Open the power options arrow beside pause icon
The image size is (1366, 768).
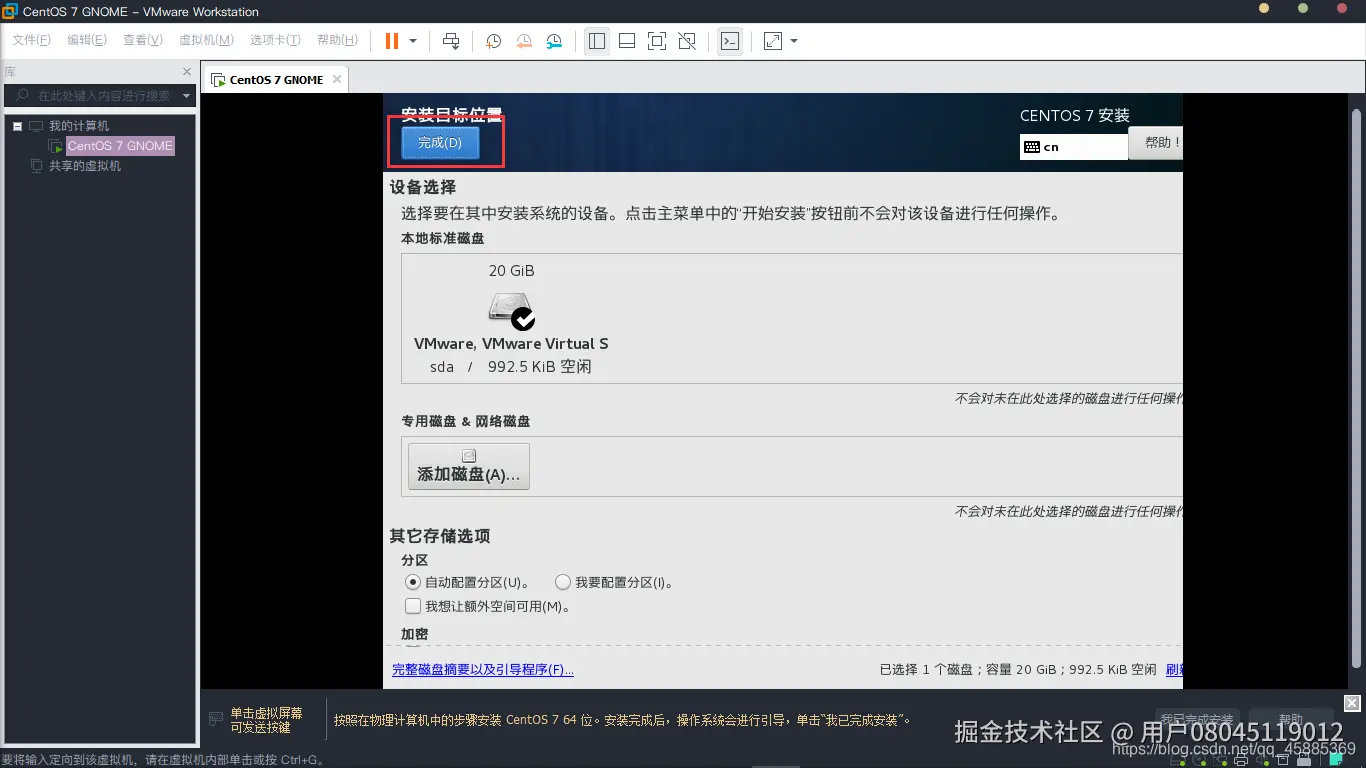(x=413, y=41)
